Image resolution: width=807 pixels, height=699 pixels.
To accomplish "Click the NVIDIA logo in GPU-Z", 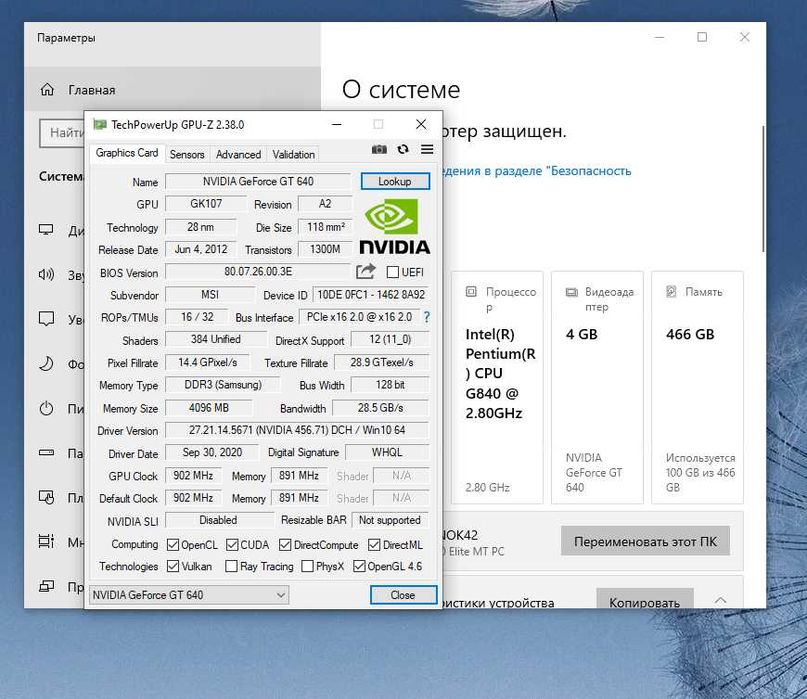I will (394, 226).
